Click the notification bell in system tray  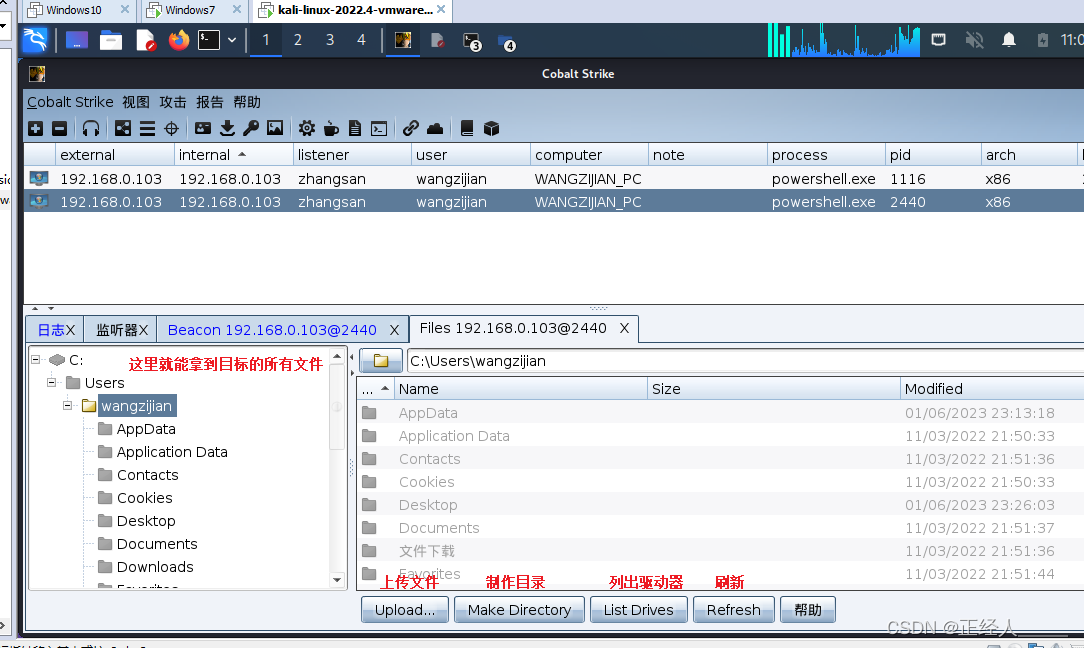(1009, 40)
